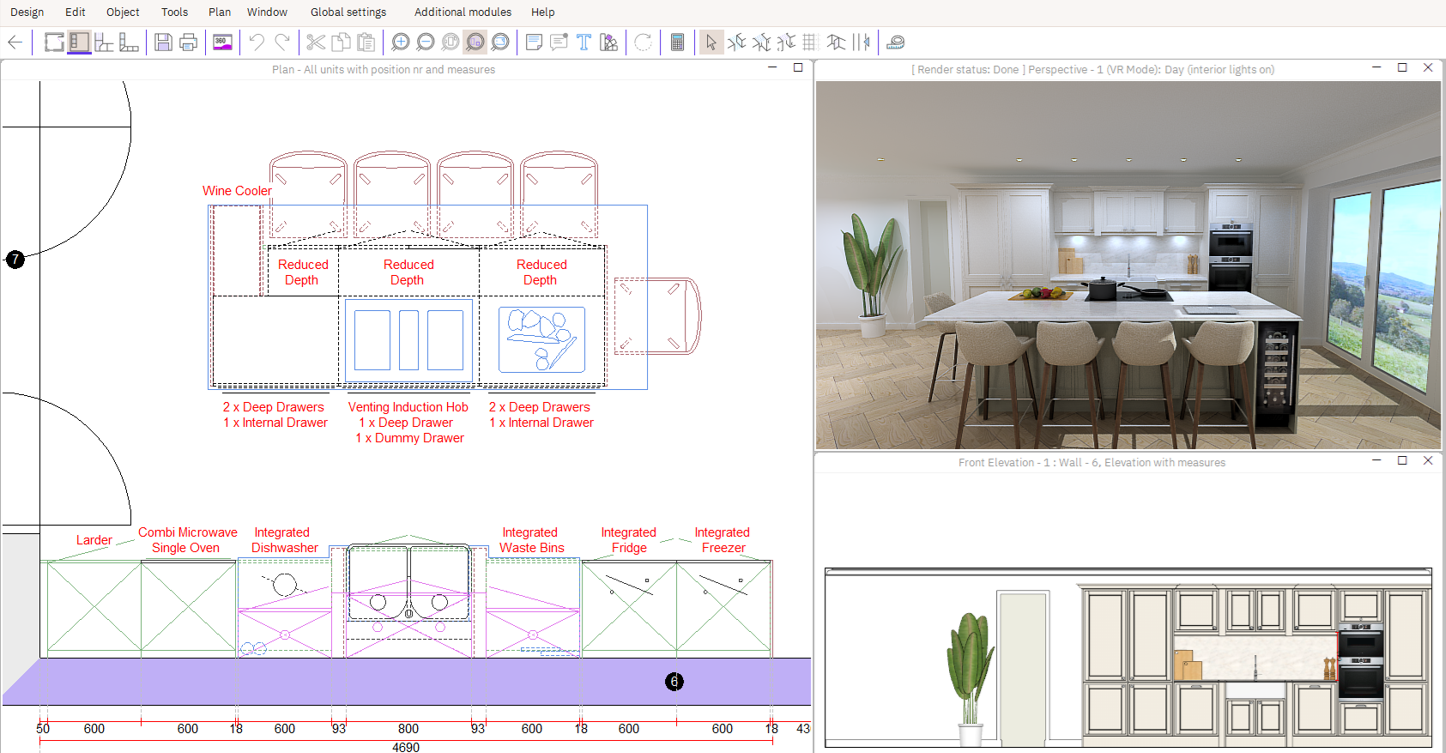
Task: Click the Perspective render view
Action: pos(1128,260)
